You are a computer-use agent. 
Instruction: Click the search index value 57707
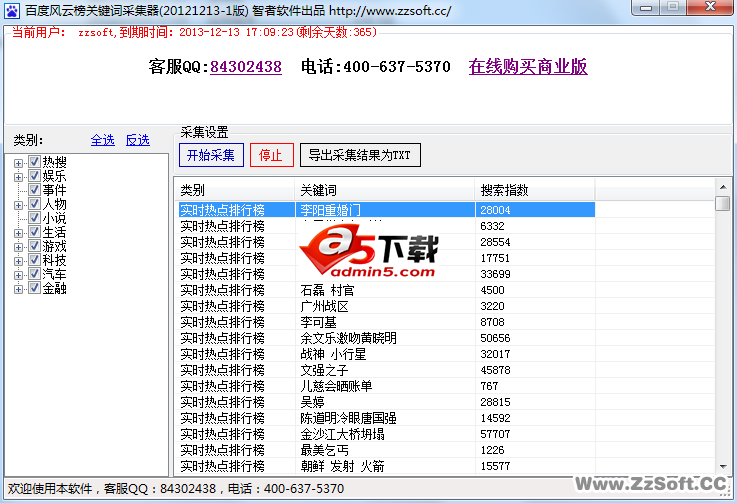point(495,434)
